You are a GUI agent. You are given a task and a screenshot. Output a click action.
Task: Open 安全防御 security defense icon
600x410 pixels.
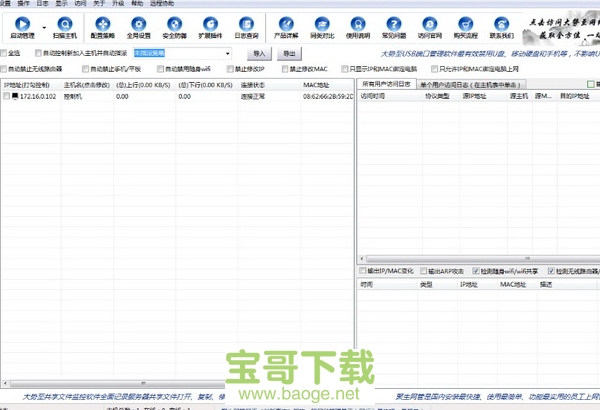(x=174, y=24)
